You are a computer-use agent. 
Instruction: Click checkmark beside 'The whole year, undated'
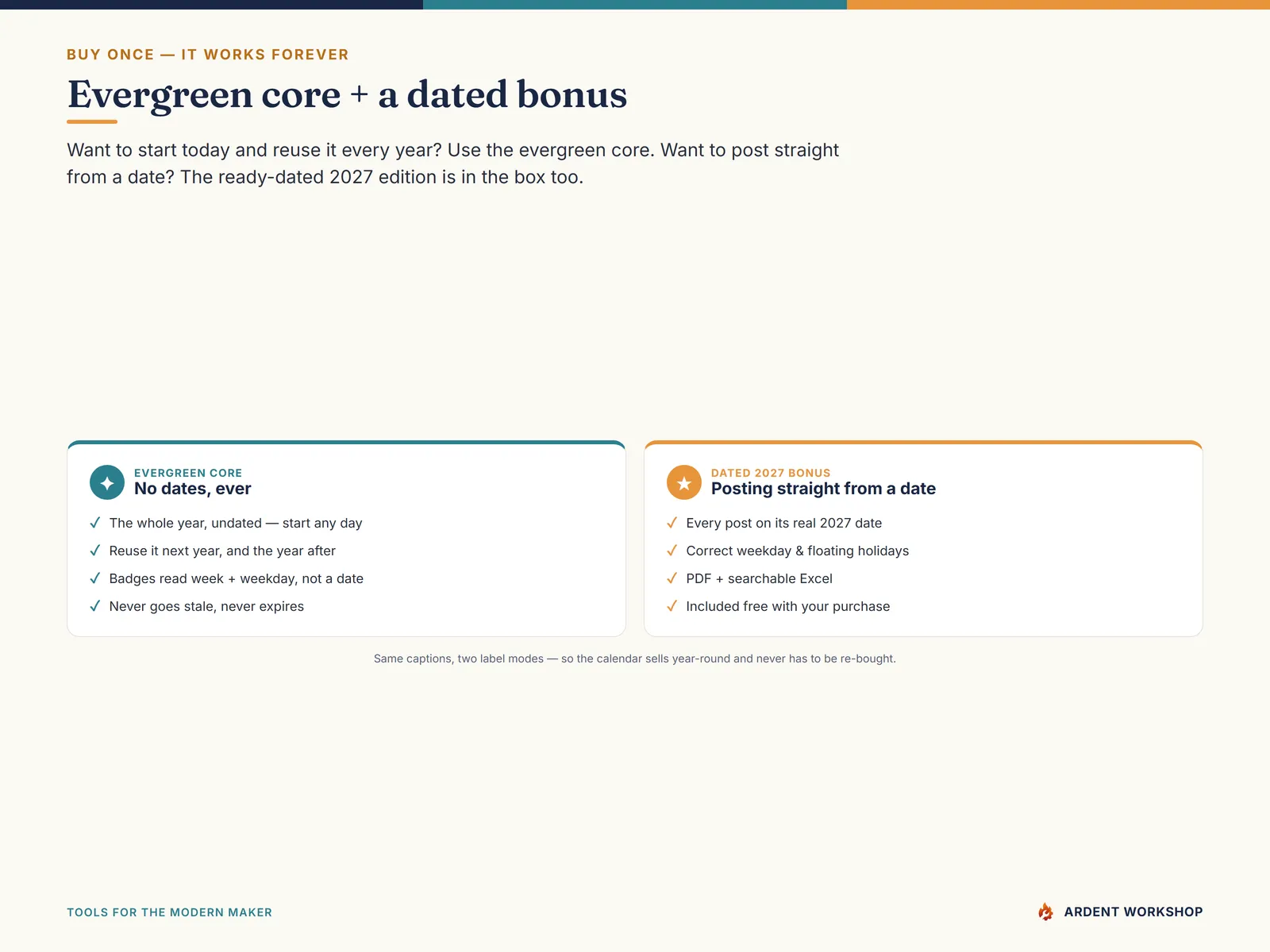[x=95, y=523]
